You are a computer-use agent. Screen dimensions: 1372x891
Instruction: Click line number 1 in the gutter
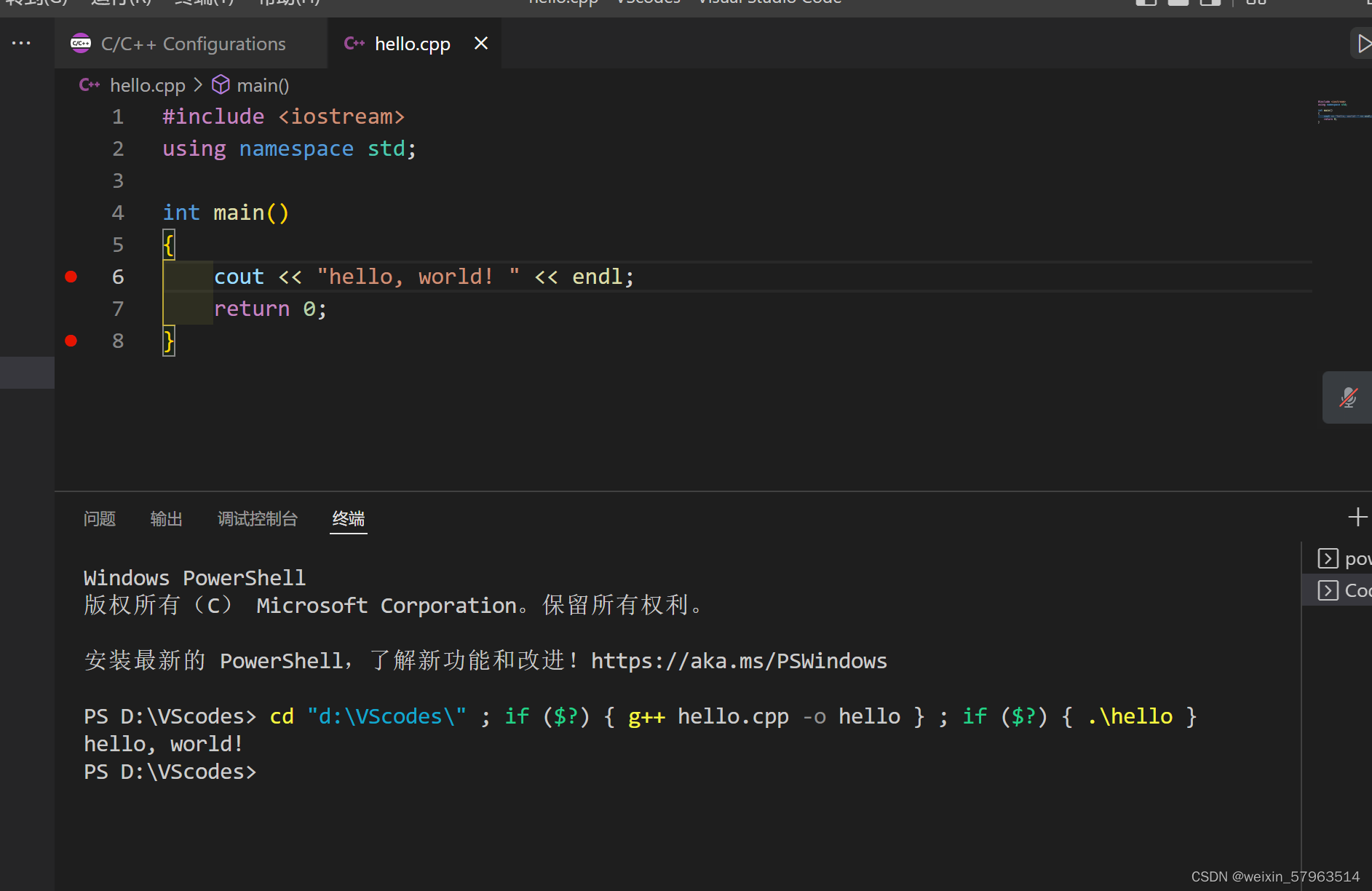(118, 116)
